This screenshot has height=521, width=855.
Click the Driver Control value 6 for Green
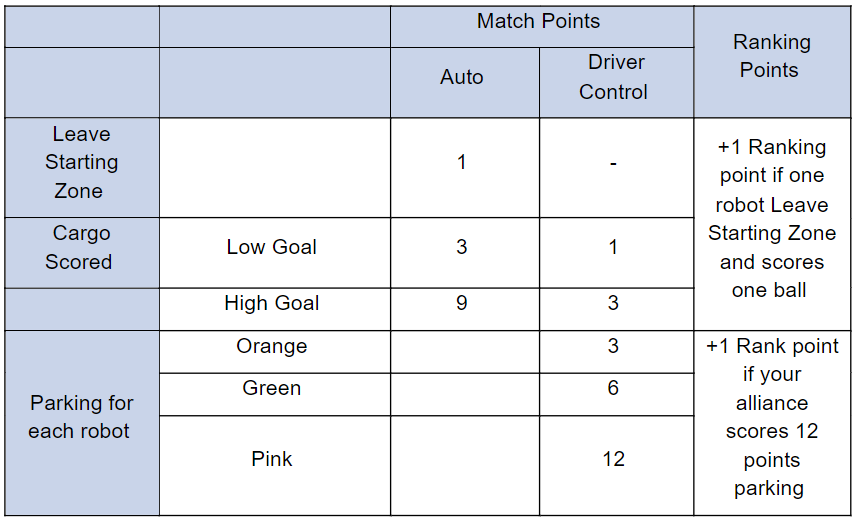pyautogui.click(x=614, y=388)
